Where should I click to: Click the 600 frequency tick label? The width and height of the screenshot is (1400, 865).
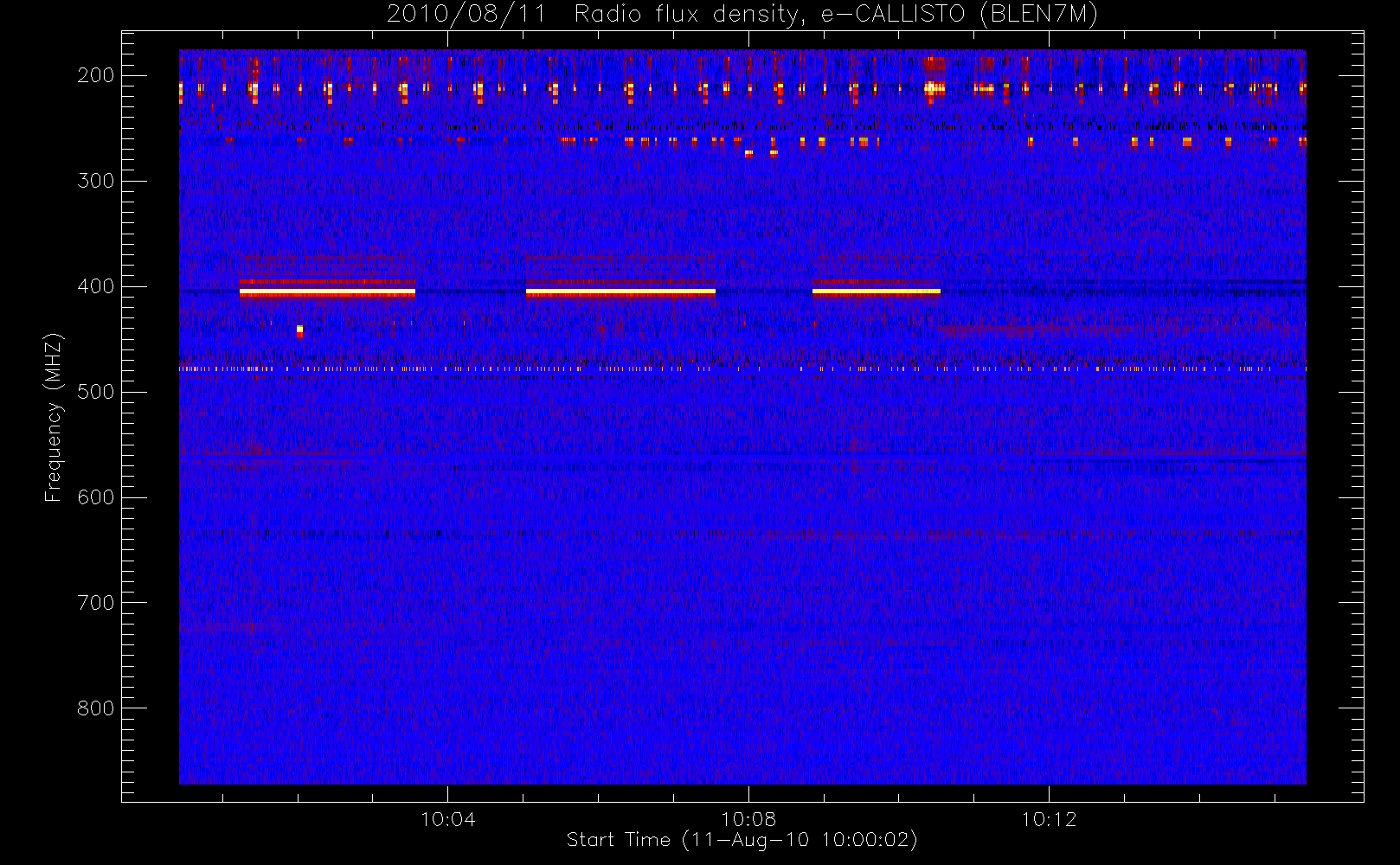pos(95,497)
